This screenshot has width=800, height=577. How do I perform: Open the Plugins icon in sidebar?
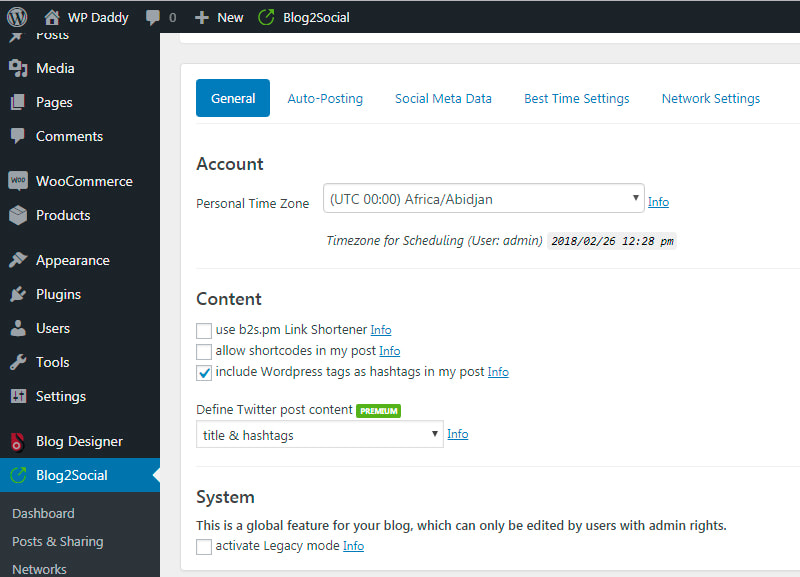click(18, 294)
